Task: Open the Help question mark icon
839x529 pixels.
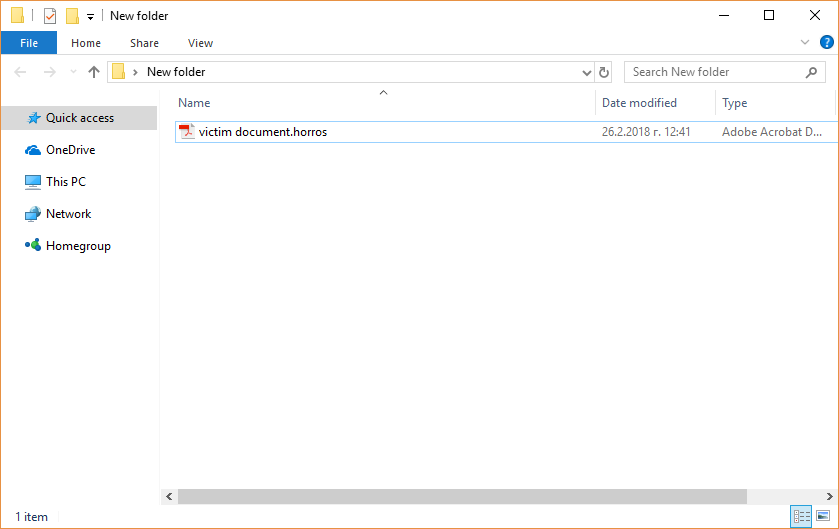Action: point(826,42)
